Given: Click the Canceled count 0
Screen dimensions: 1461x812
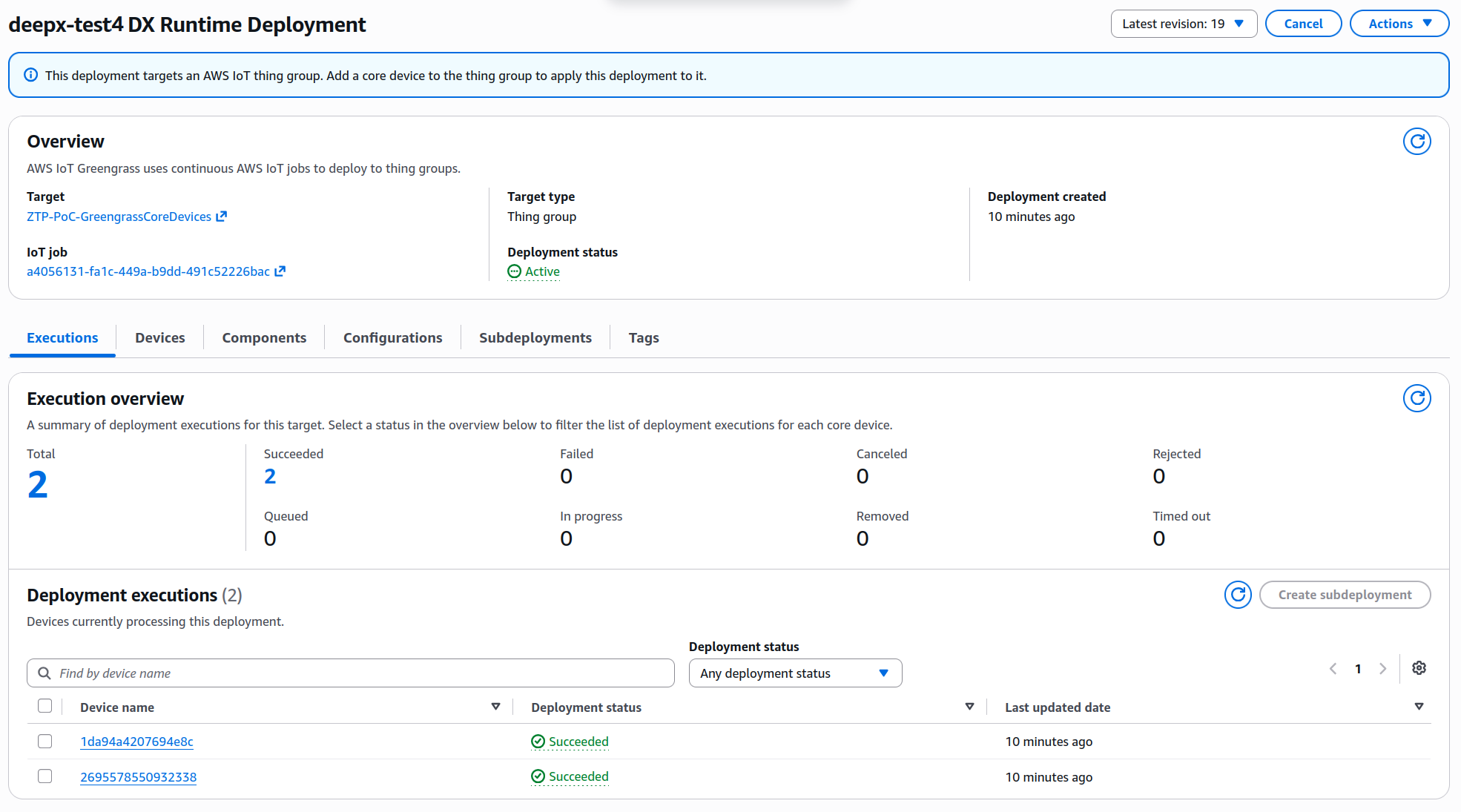Looking at the screenshot, I should click(x=863, y=476).
